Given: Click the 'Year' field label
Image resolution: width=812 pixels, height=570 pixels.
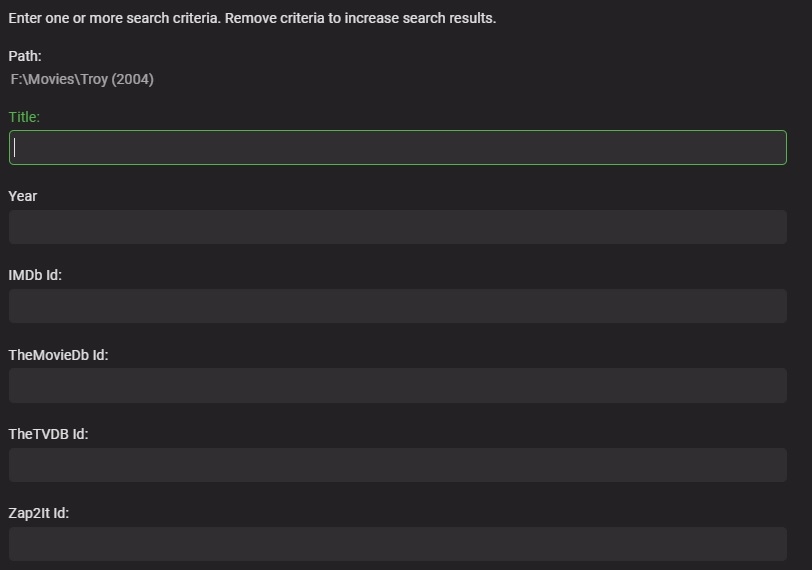Looking at the screenshot, I should pos(22,196).
